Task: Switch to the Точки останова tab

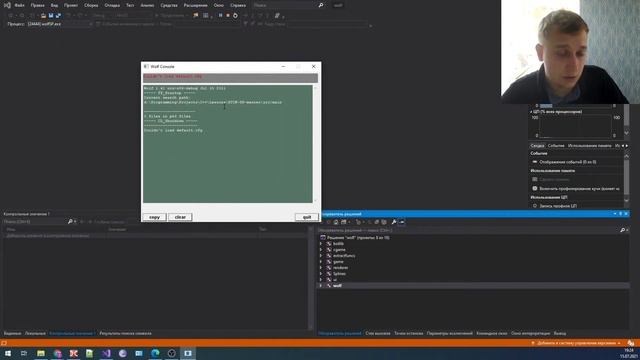Action: click(x=409, y=333)
